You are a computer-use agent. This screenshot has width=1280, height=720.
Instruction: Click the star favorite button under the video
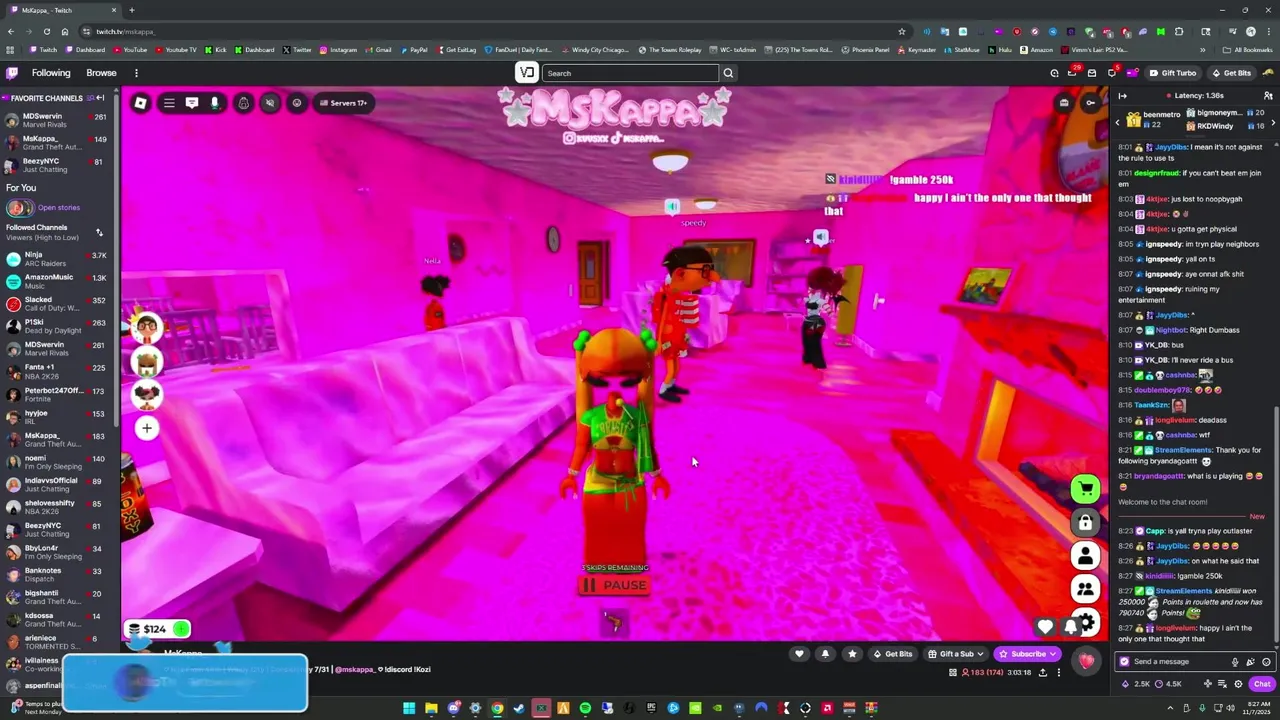point(852,654)
